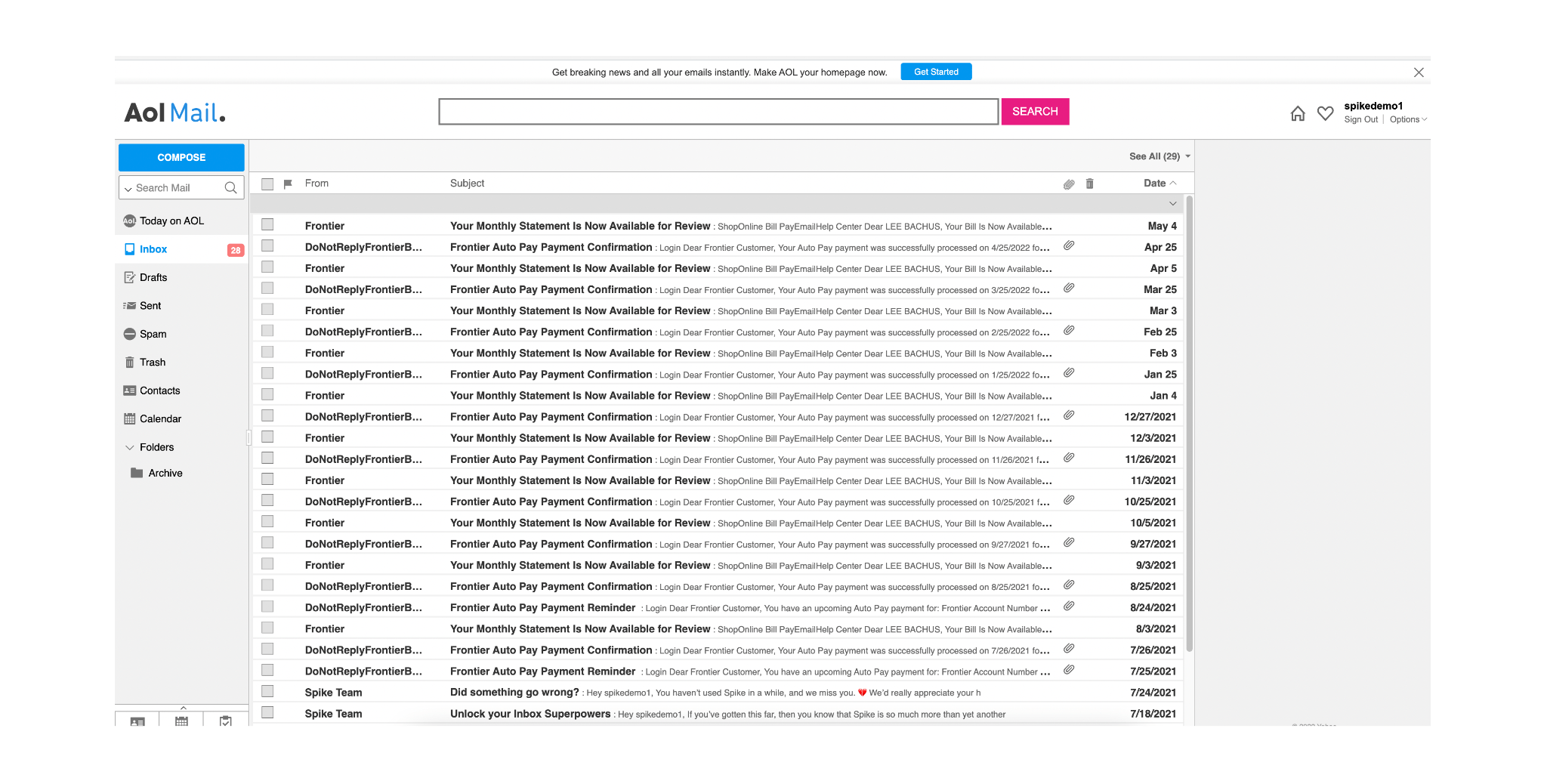
Task: Click the heart favorites icon
Action: tap(1325, 113)
